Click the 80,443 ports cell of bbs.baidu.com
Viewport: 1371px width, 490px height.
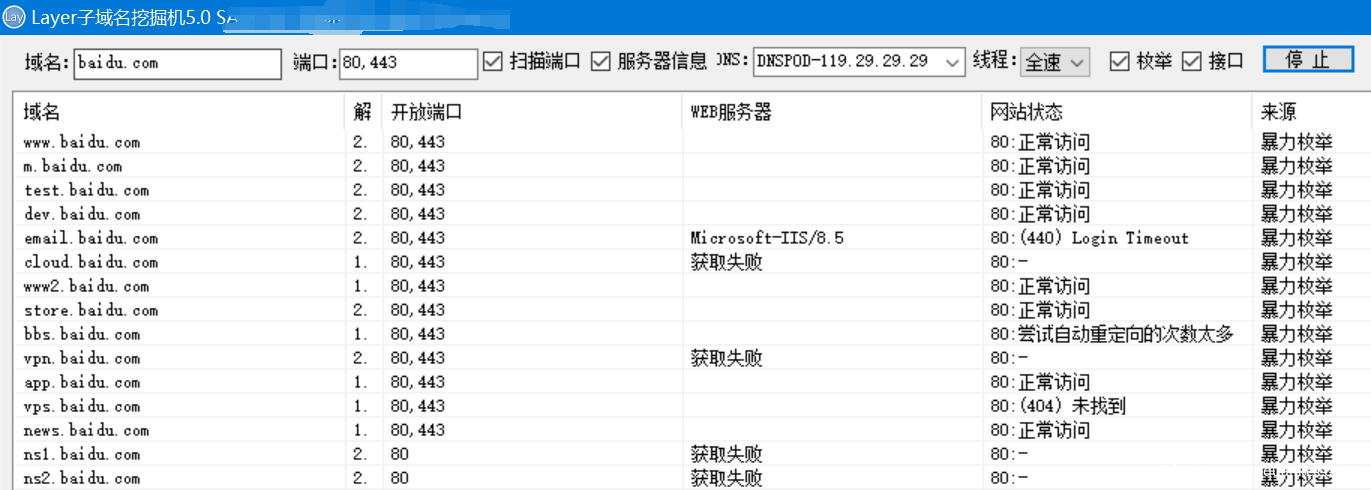pyautogui.click(x=417, y=334)
